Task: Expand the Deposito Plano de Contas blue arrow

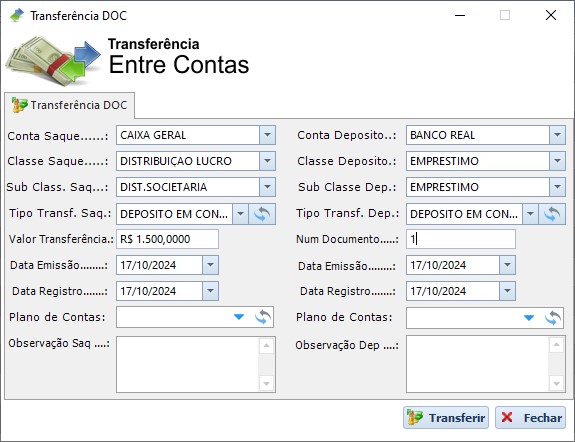Action: pos(529,318)
